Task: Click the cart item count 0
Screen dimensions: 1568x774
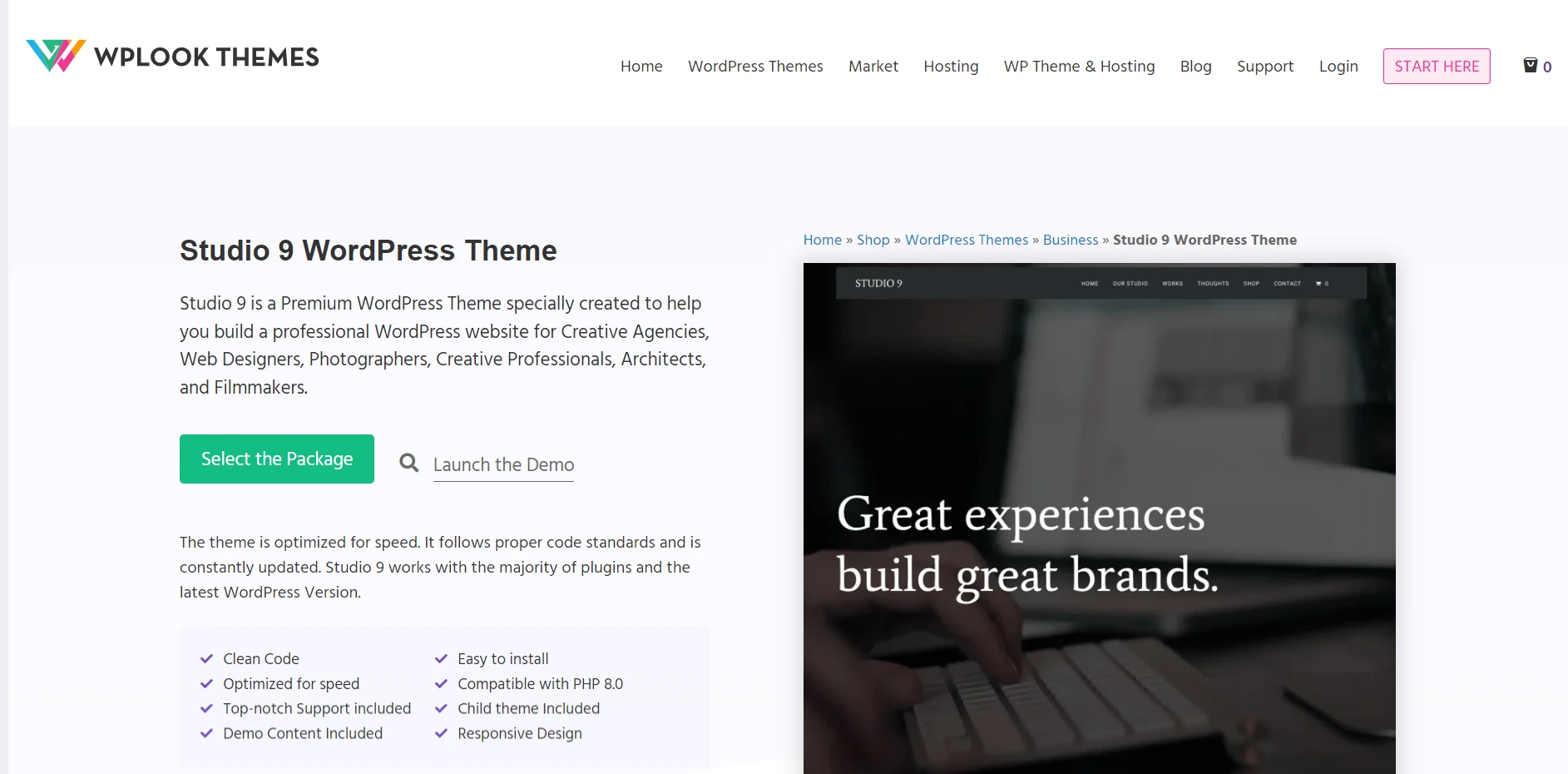Action: [1547, 67]
